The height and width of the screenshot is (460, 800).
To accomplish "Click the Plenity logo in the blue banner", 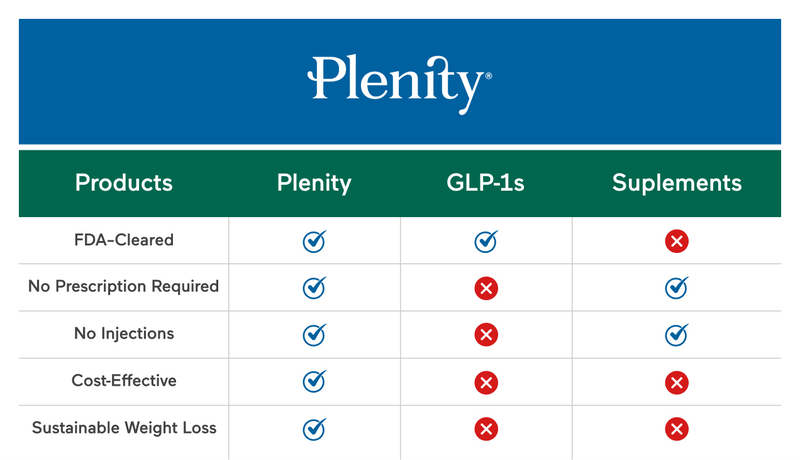I will tap(399, 80).
